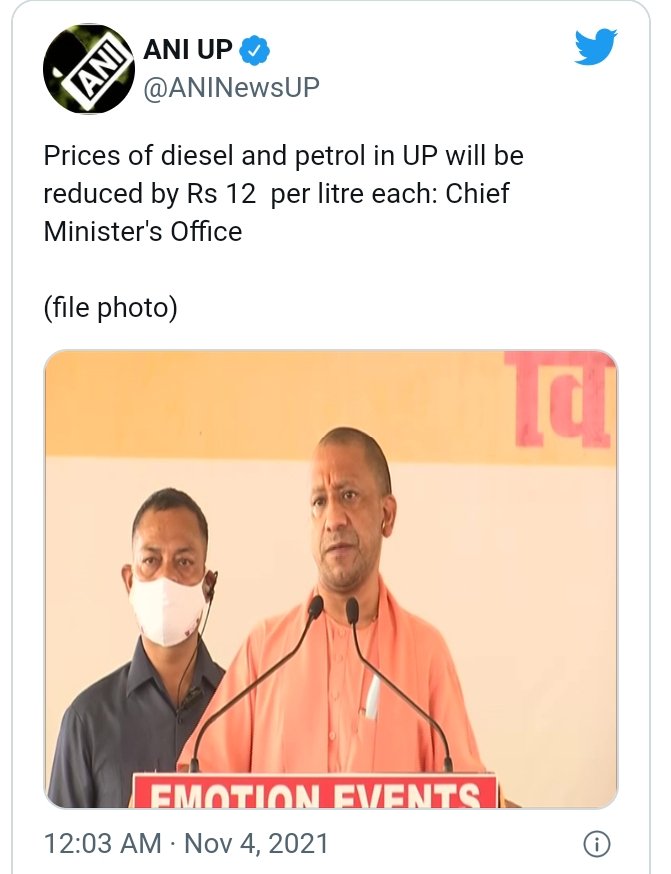
Task: Click the ANI profile avatar
Action: coord(88,70)
